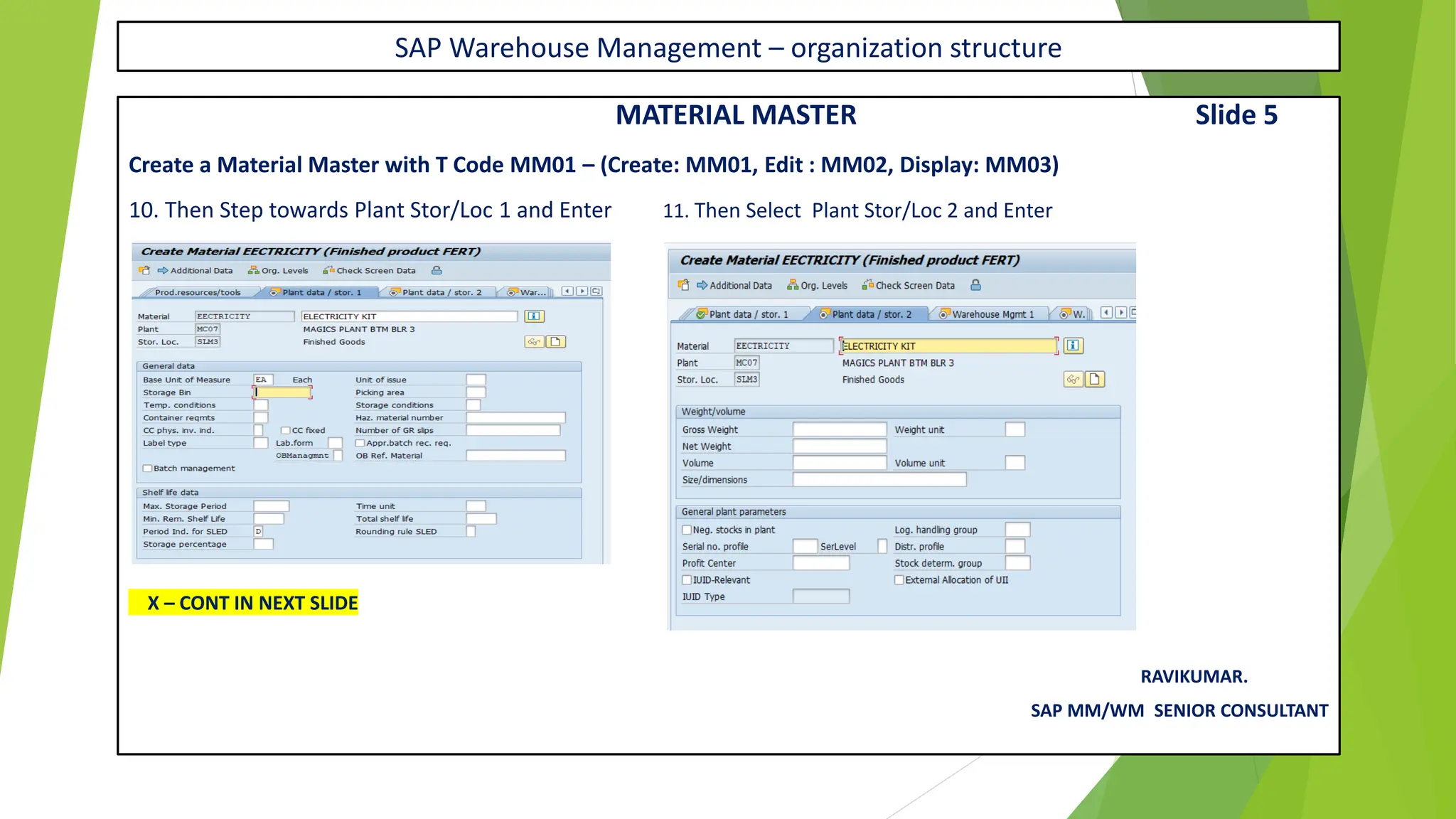Click tab scroll-left arrow in right SAP window

(x=1106, y=313)
